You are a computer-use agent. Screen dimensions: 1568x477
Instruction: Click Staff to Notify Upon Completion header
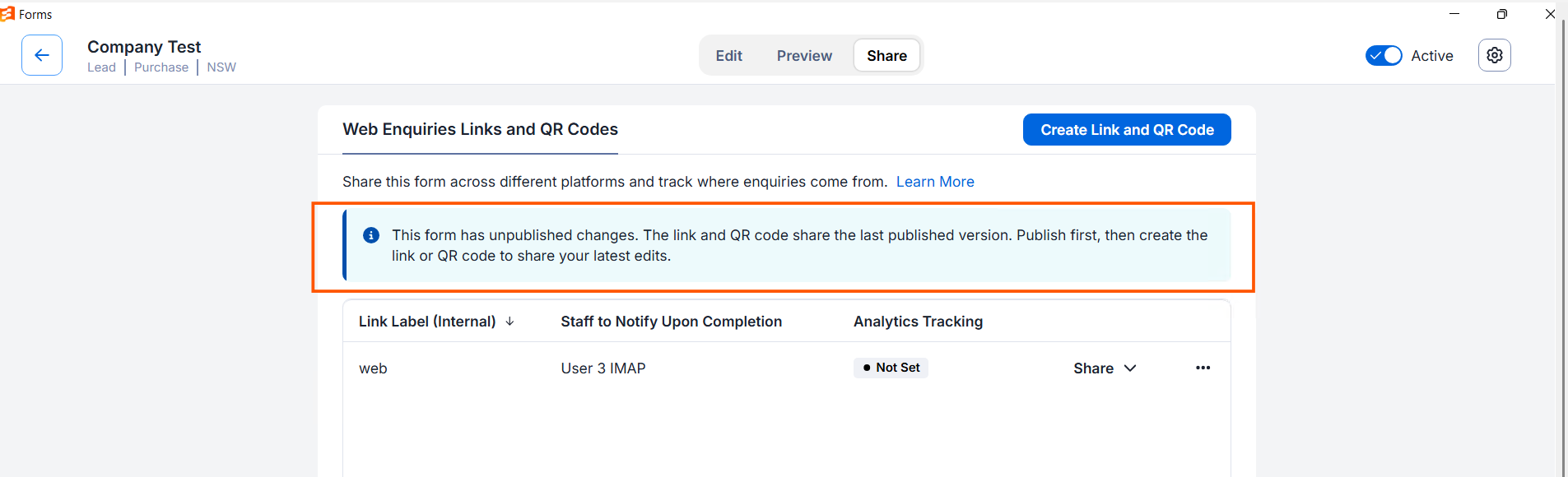tap(671, 322)
